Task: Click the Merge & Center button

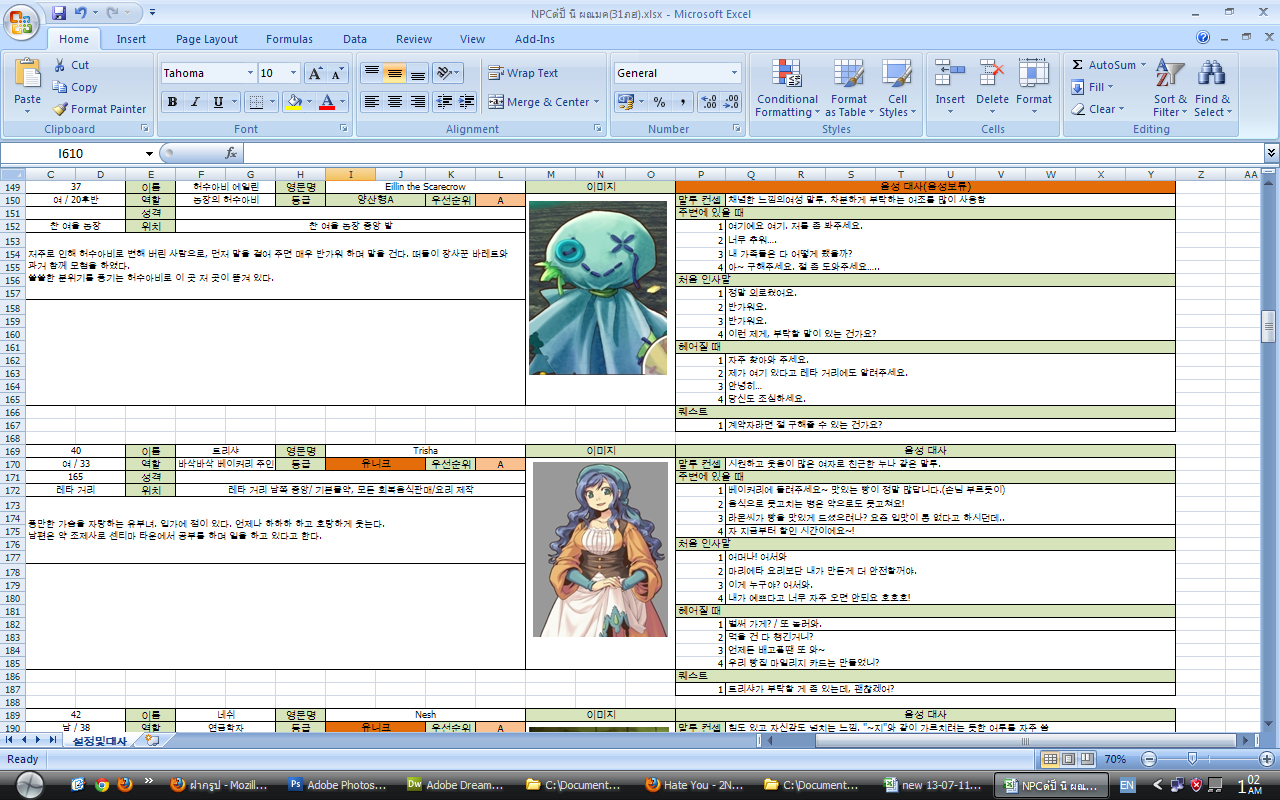Action: click(538, 102)
